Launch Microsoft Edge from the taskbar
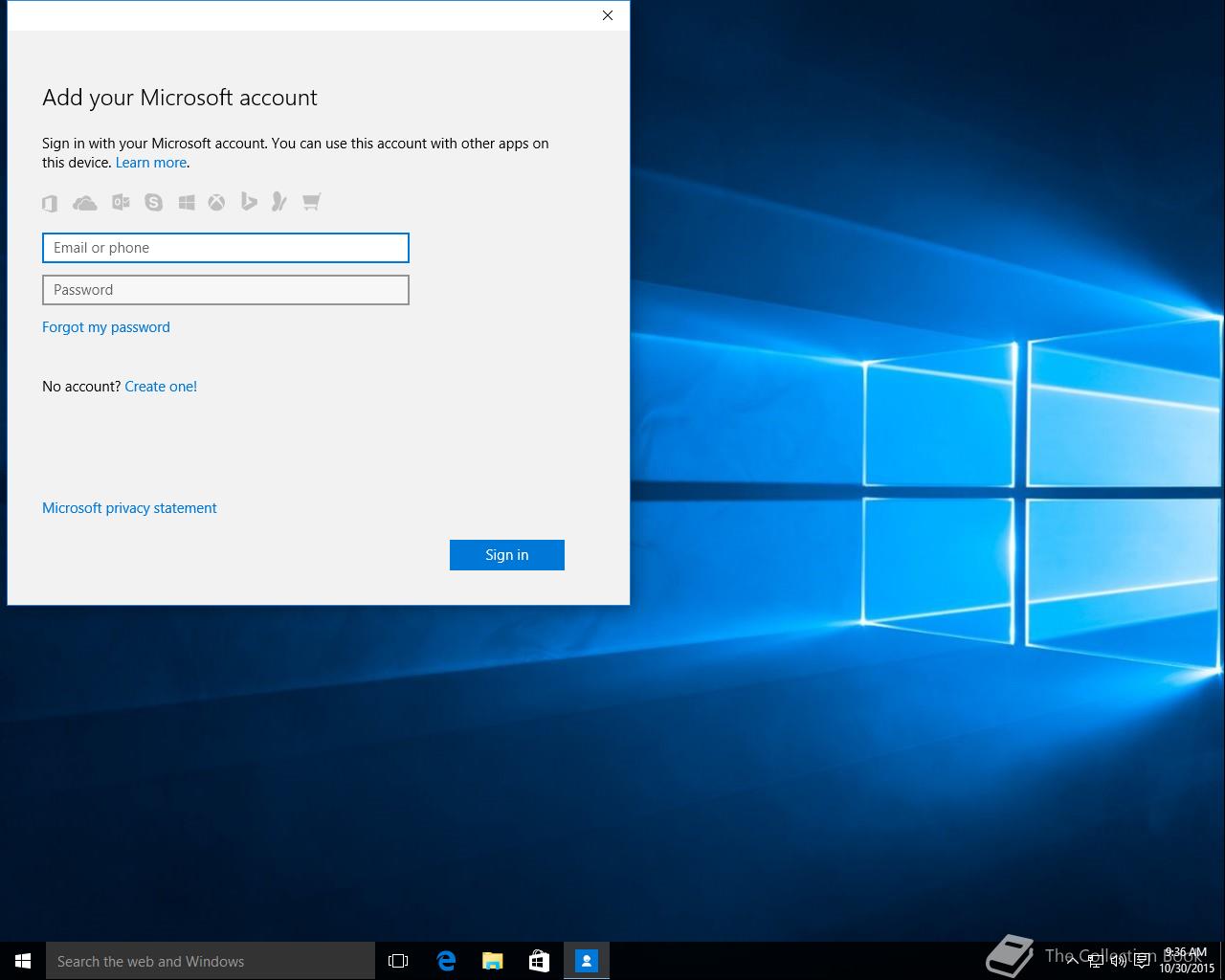1225x980 pixels. (x=446, y=961)
